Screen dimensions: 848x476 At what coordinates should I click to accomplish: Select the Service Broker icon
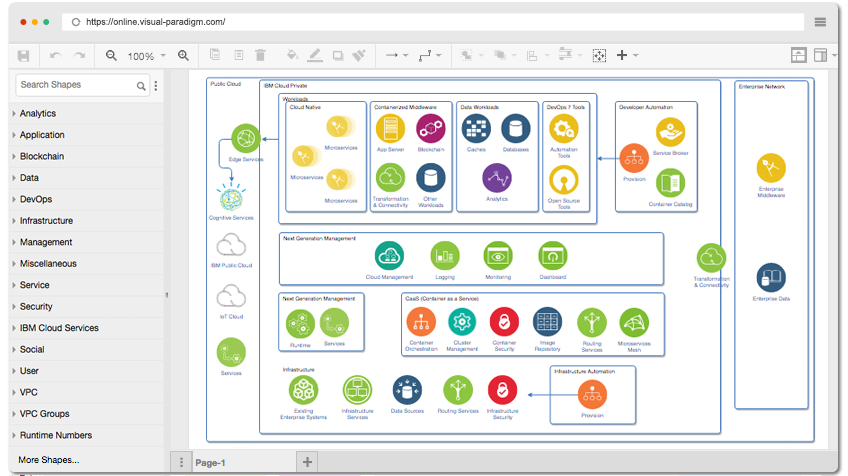click(x=671, y=132)
